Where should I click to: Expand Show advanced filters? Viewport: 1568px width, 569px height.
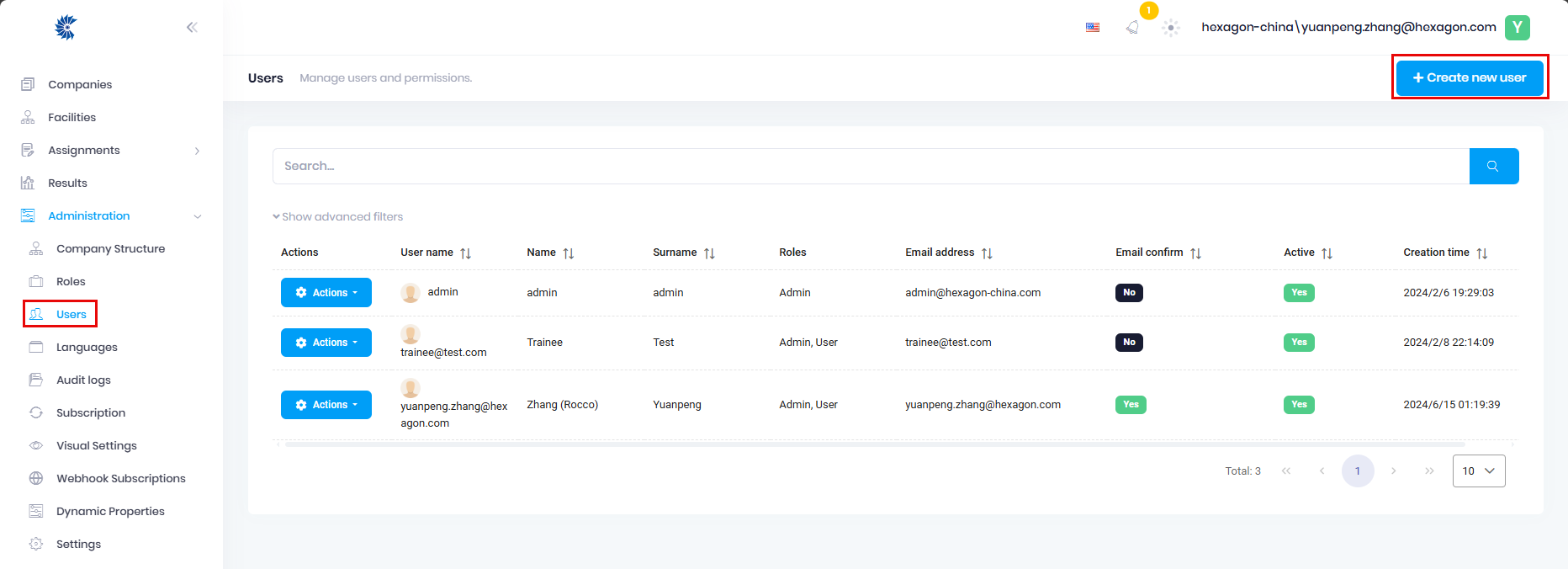click(338, 216)
